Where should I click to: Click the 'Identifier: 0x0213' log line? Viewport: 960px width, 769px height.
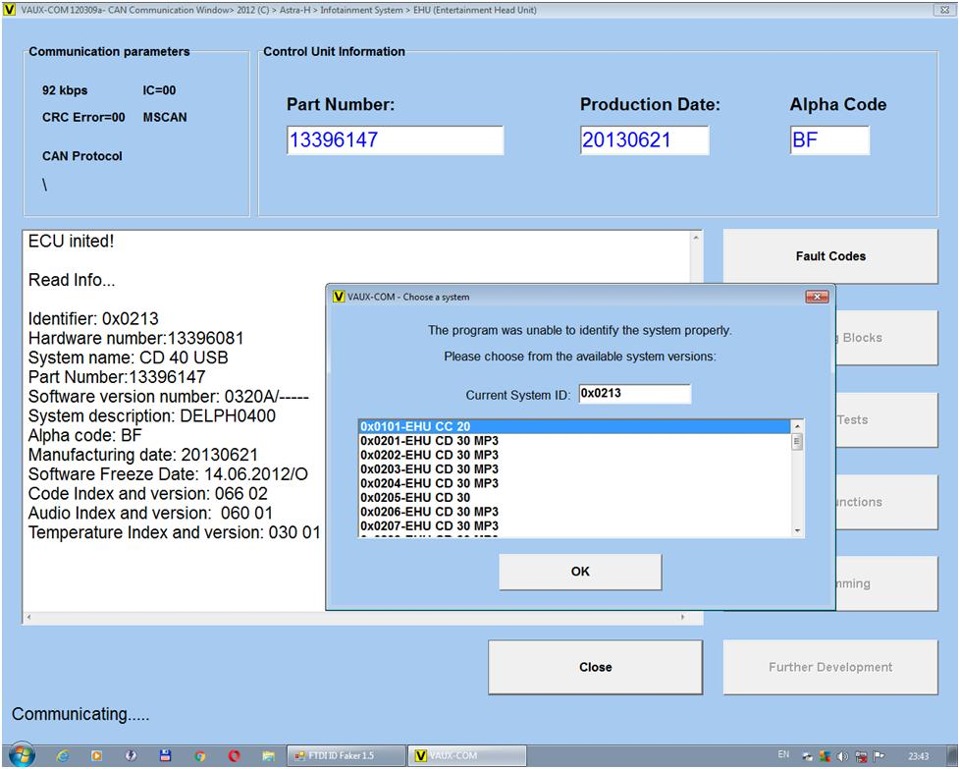(x=93, y=319)
